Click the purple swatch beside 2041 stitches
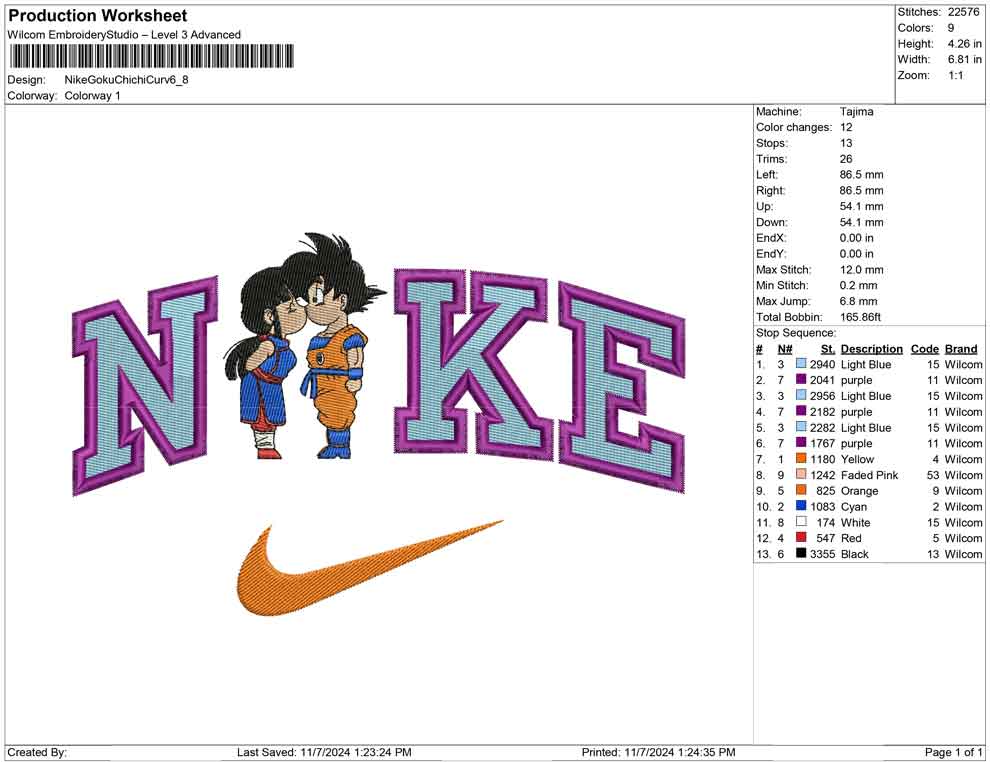The image size is (990, 762). (x=801, y=379)
